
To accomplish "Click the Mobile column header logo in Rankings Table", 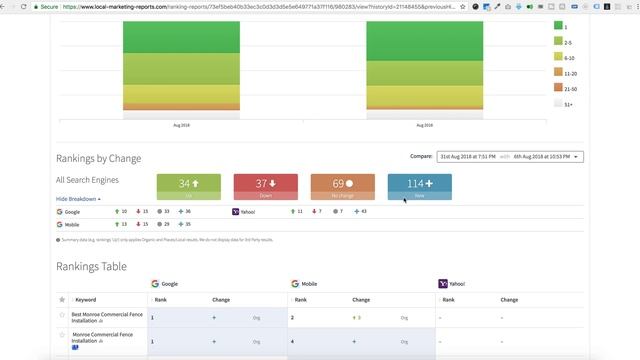I will (295, 284).
